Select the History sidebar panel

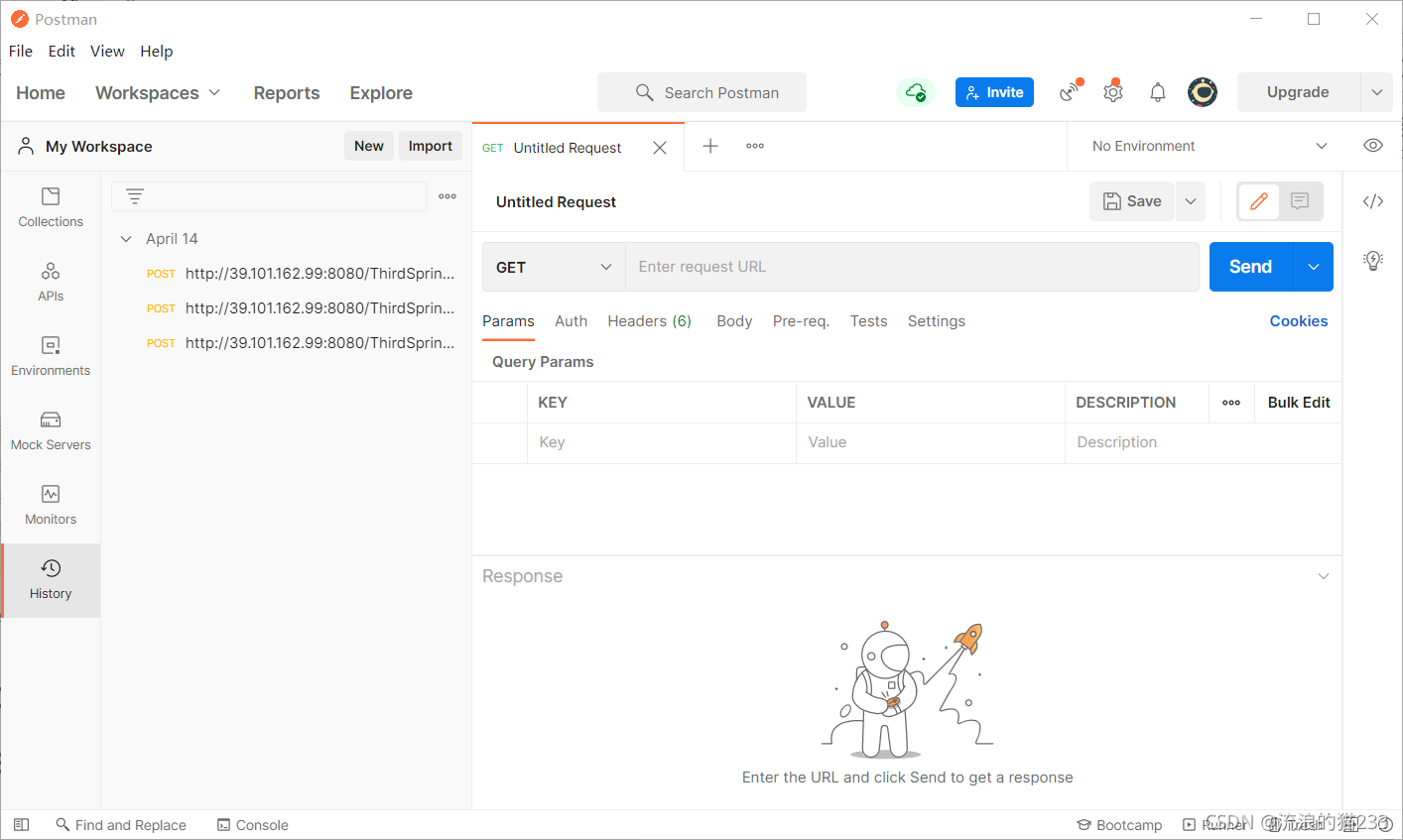pyautogui.click(x=51, y=580)
